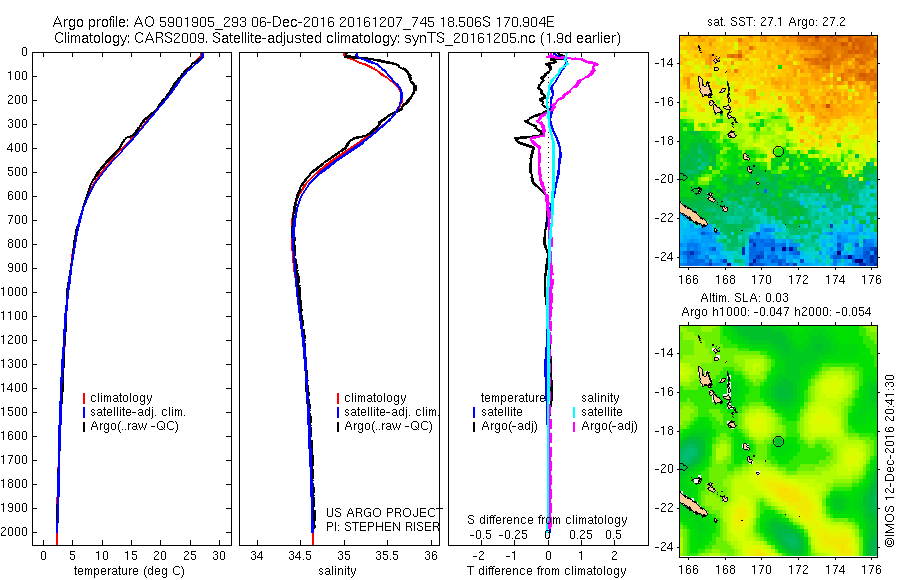Click the 174 longitude label under SLA map
The image size is (900, 580).
tap(835, 570)
